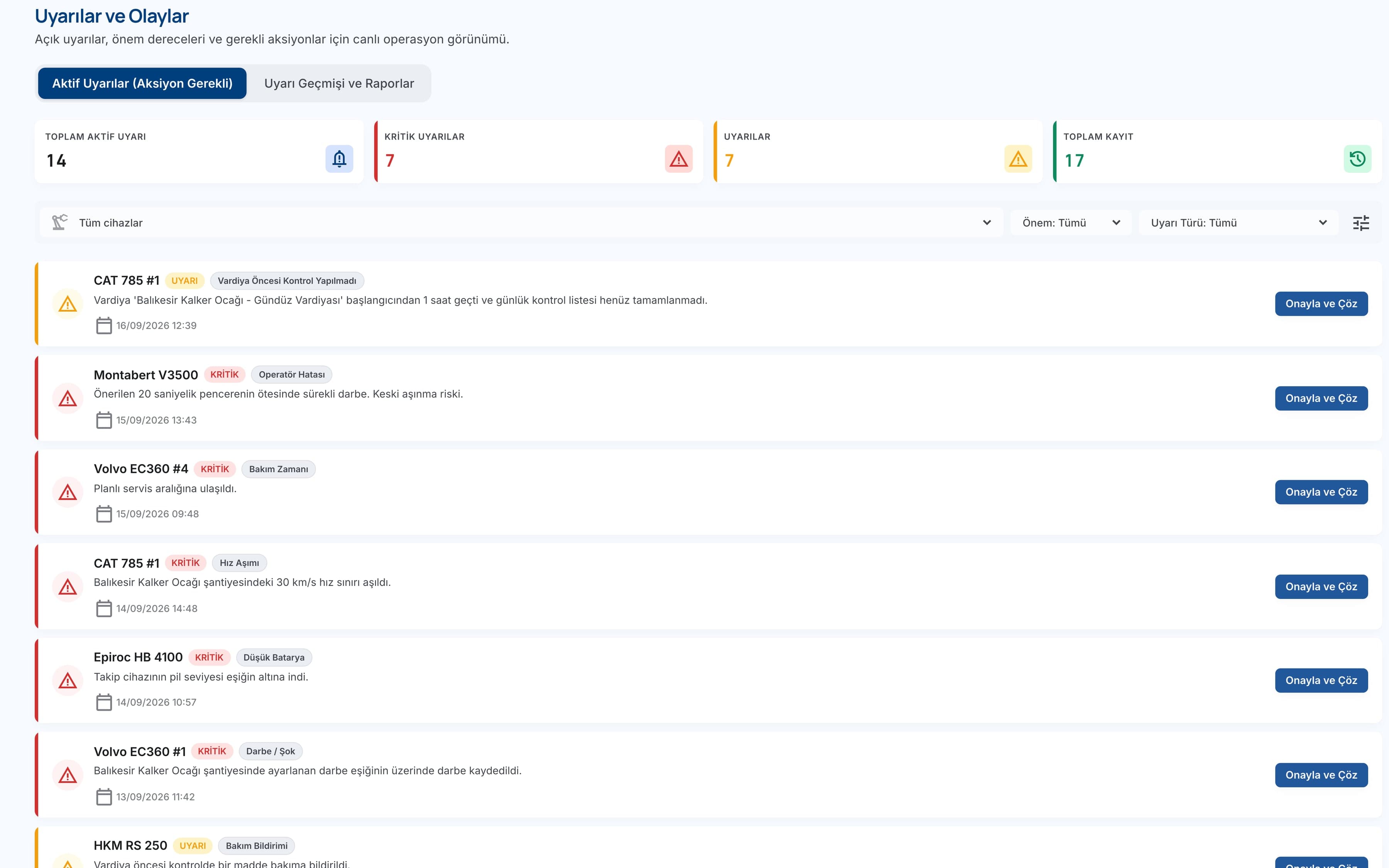Click the Volvo EC360 #4 device name
The height and width of the screenshot is (868, 1389).
[140, 469]
